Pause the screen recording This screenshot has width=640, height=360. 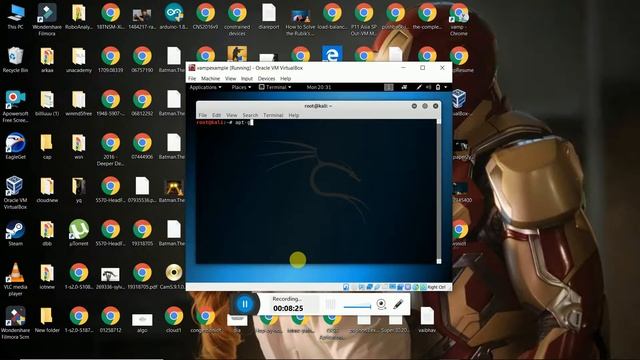(245, 304)
